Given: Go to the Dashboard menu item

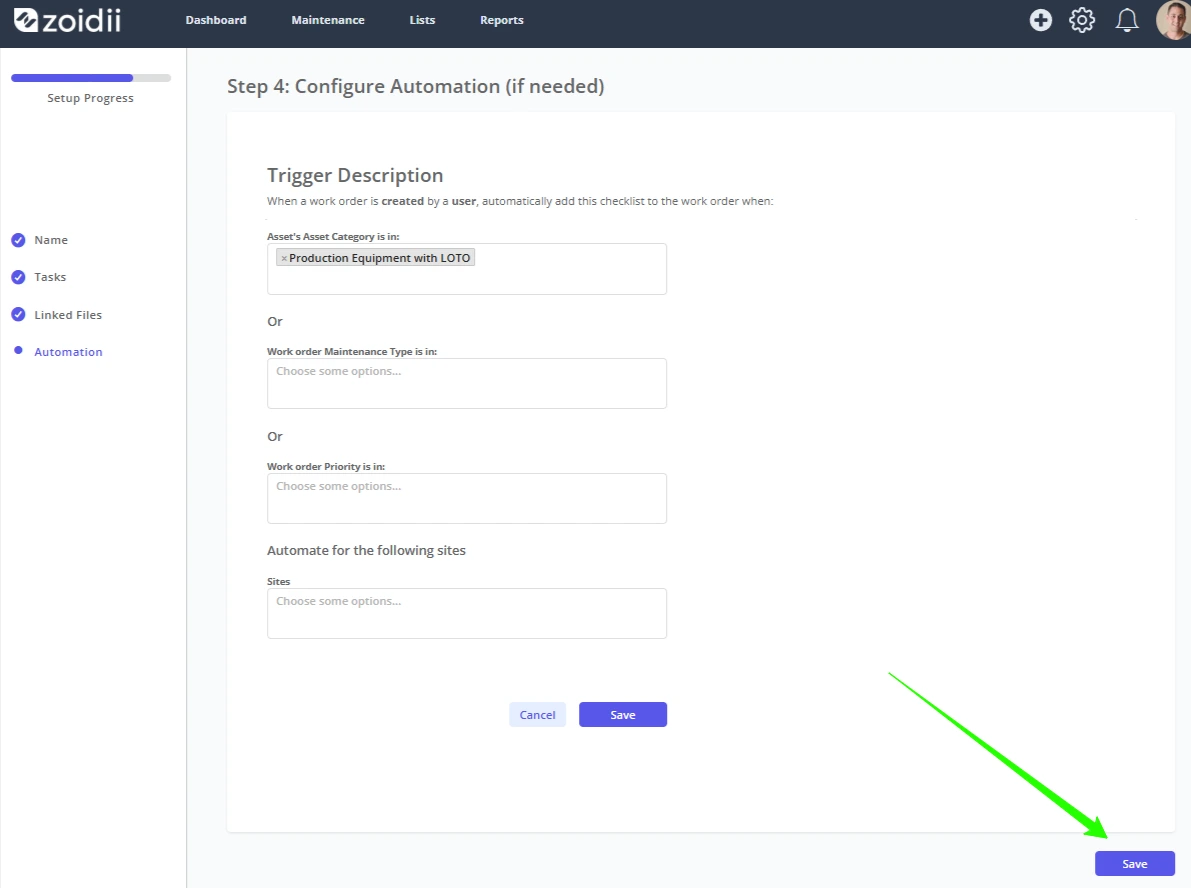Looking at the screenshot, I should click(x=216, y=20).
